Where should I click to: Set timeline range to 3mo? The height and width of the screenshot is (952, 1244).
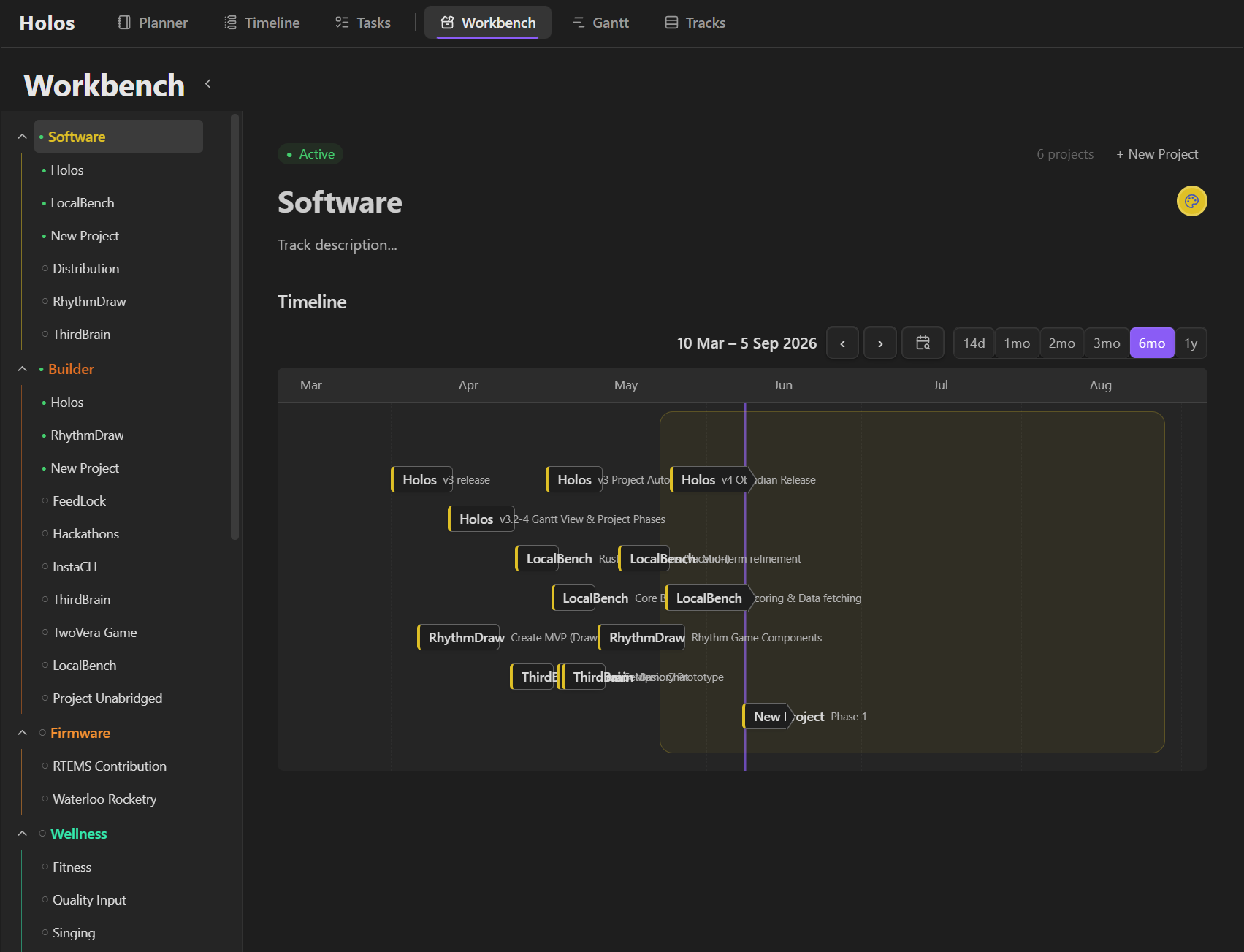click(1107, 343)
